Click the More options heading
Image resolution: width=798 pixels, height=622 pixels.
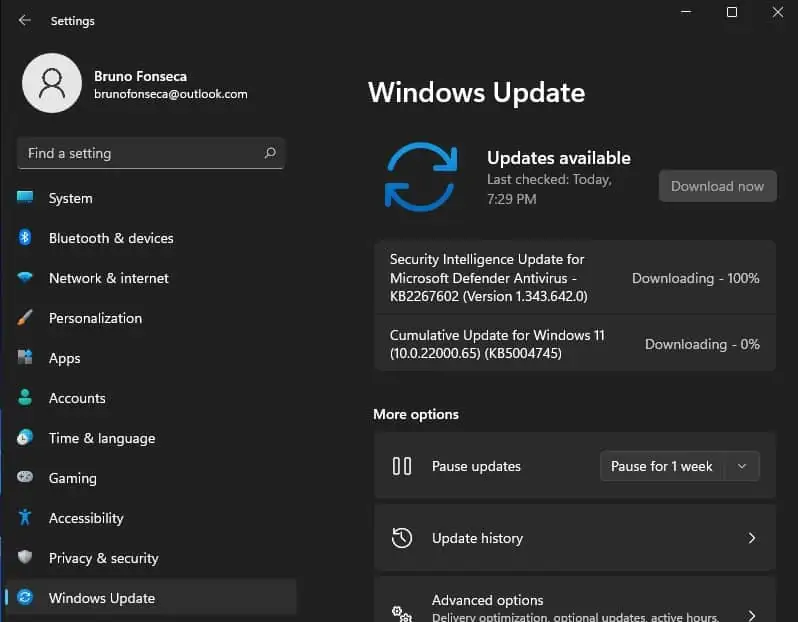click(416, 414)
